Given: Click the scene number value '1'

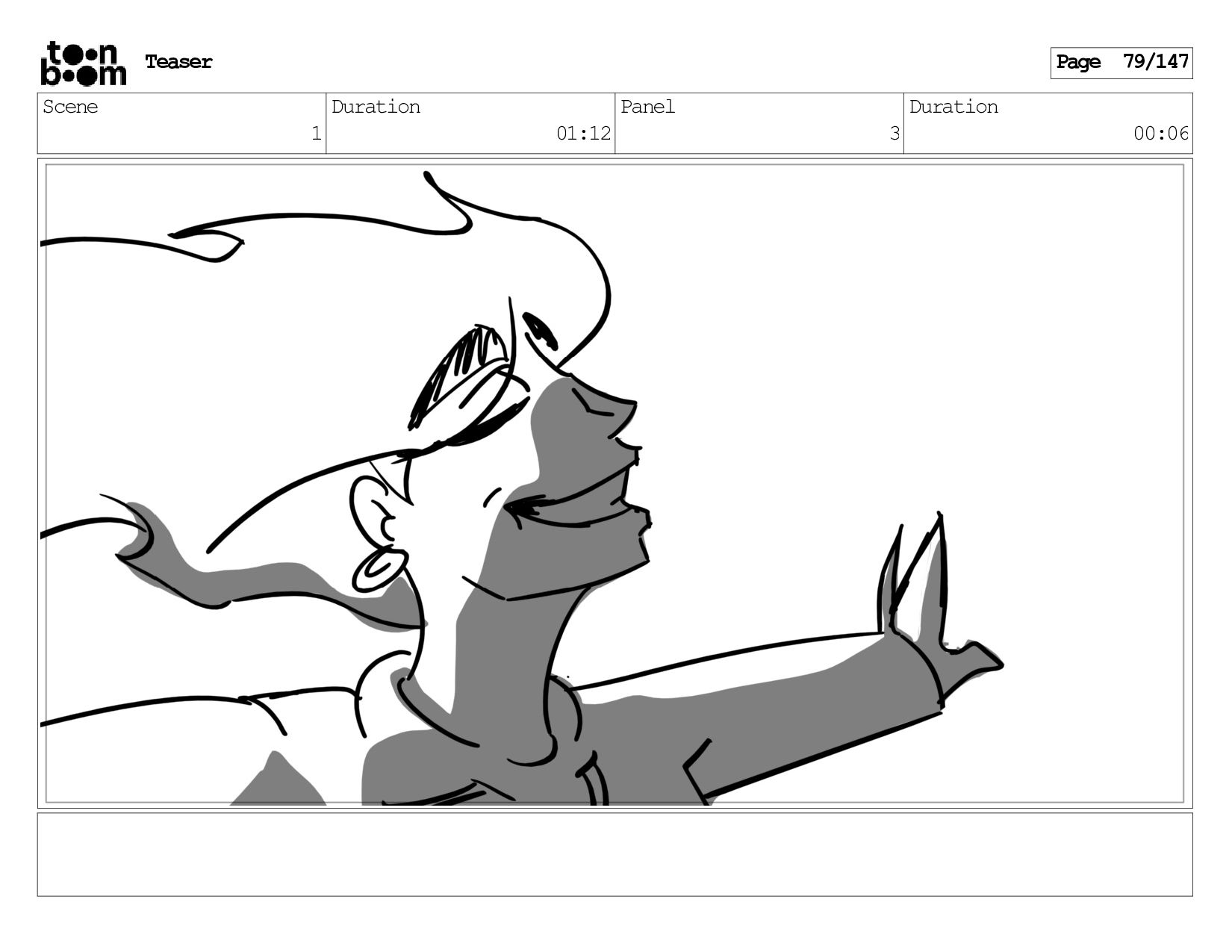Looking at the screenshot, I should click(316, 134).
